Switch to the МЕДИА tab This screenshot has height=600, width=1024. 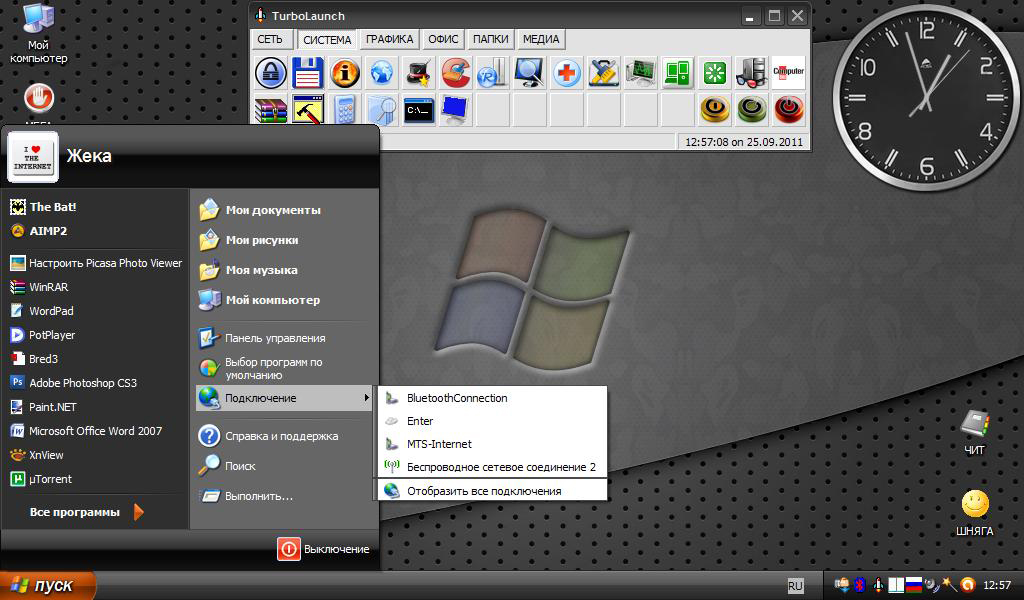(541, 39)
